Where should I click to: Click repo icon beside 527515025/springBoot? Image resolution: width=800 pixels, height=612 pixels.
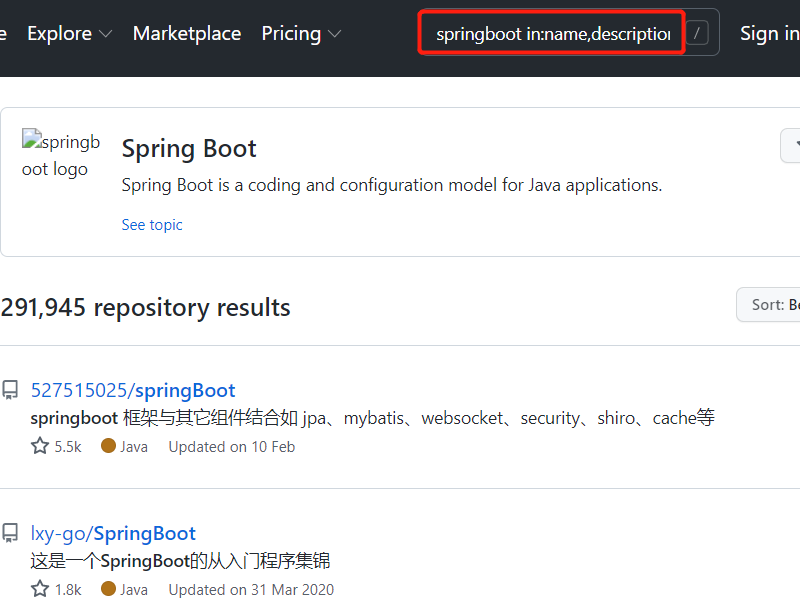[x=10, y=390]
